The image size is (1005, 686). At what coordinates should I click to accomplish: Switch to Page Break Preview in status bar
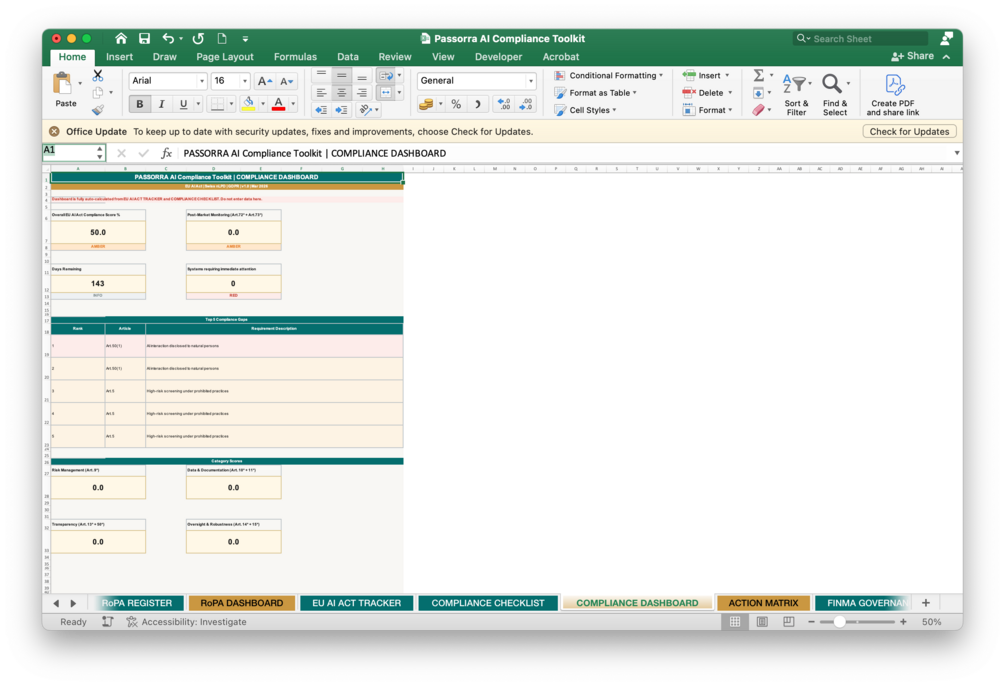tap(789, 622)
